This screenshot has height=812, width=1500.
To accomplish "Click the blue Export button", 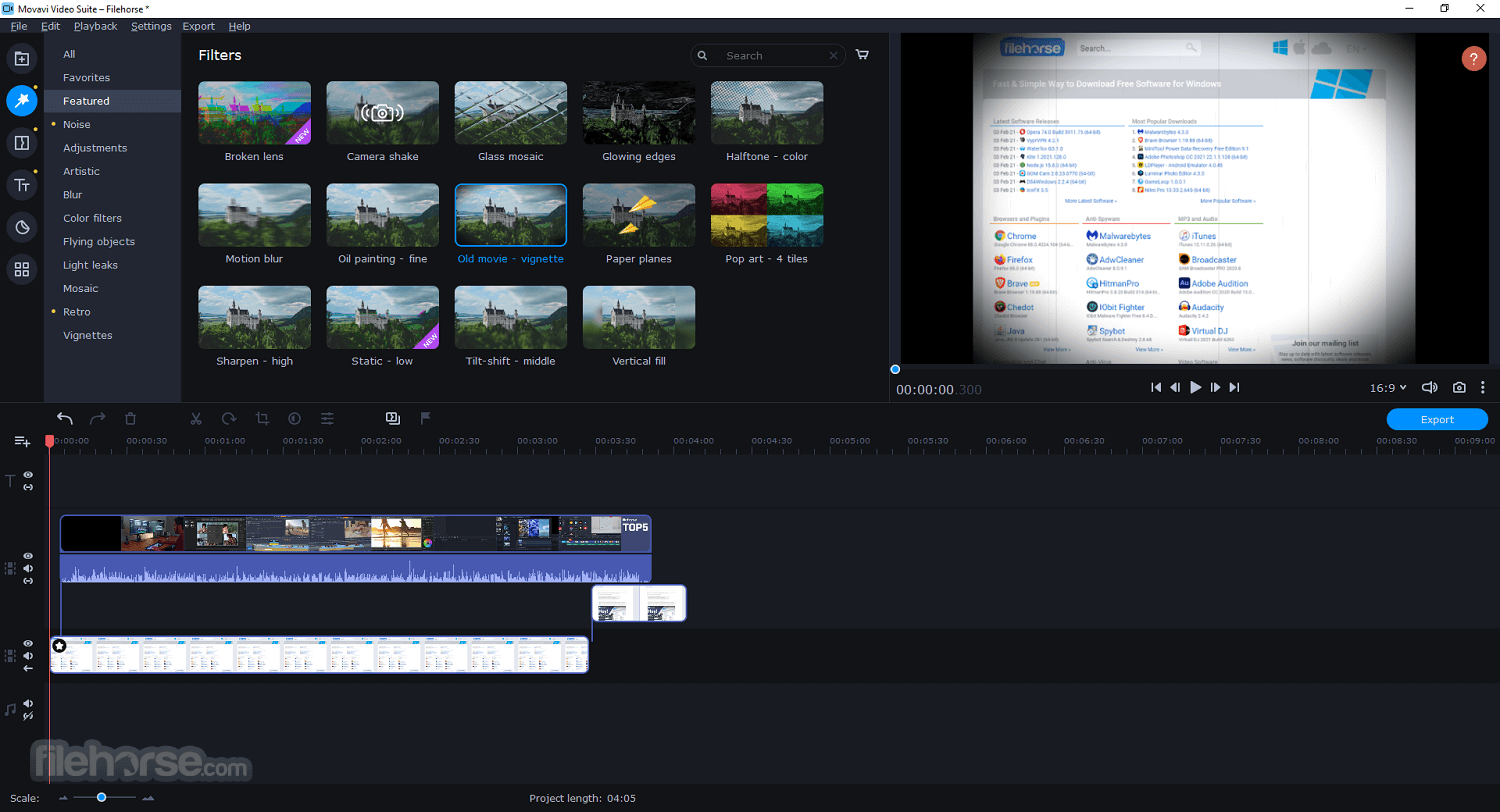I will tap(1437, 419).
